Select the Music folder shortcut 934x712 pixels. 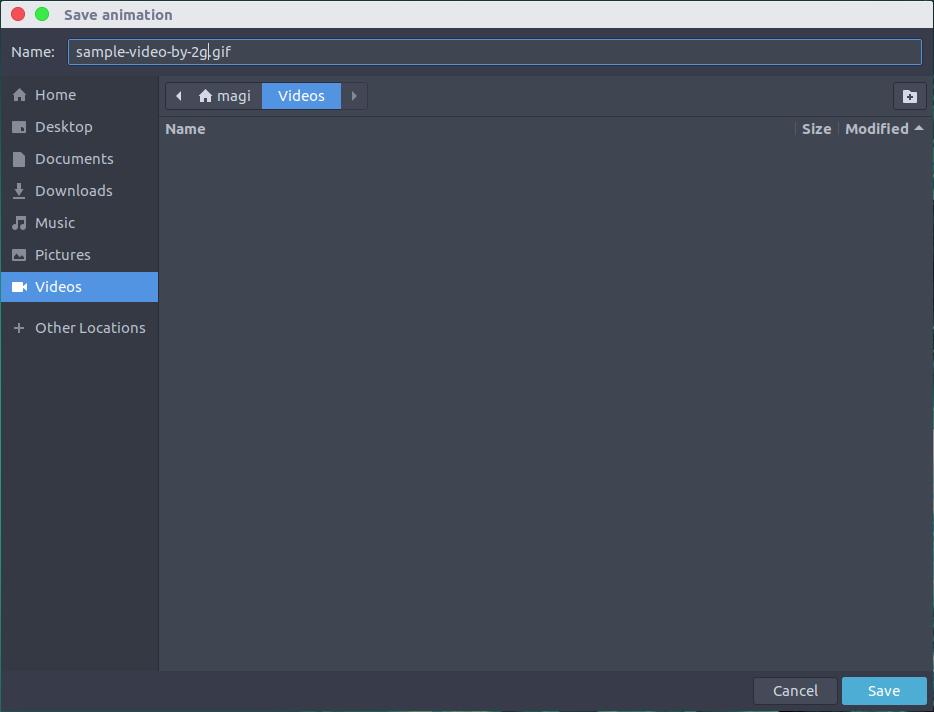(x=79, y=223)
